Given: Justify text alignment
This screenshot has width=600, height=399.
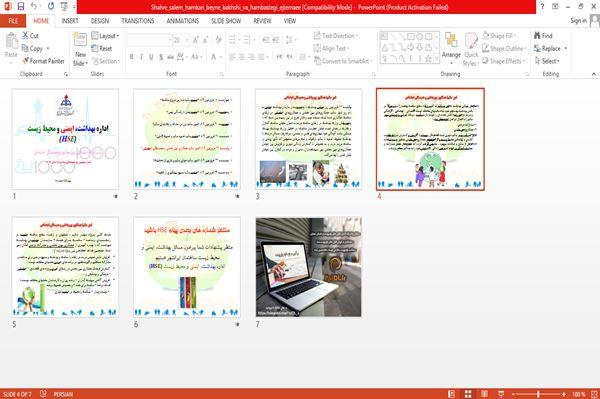Looking at the screenshot, I should click(261, 57).
